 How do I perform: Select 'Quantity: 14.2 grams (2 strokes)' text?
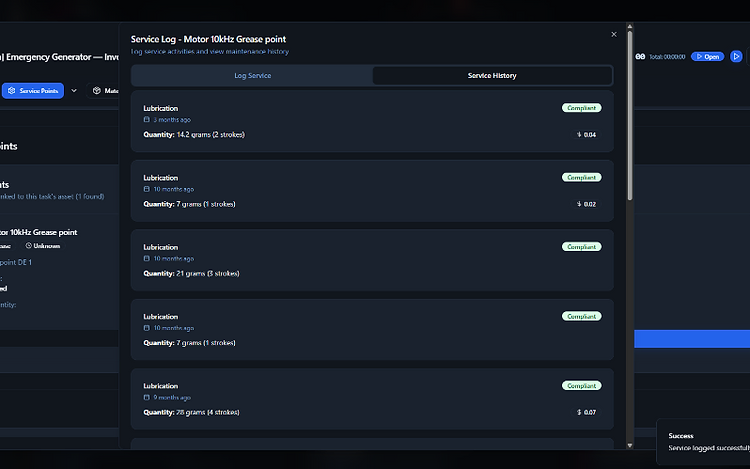[x=194, y=135]
